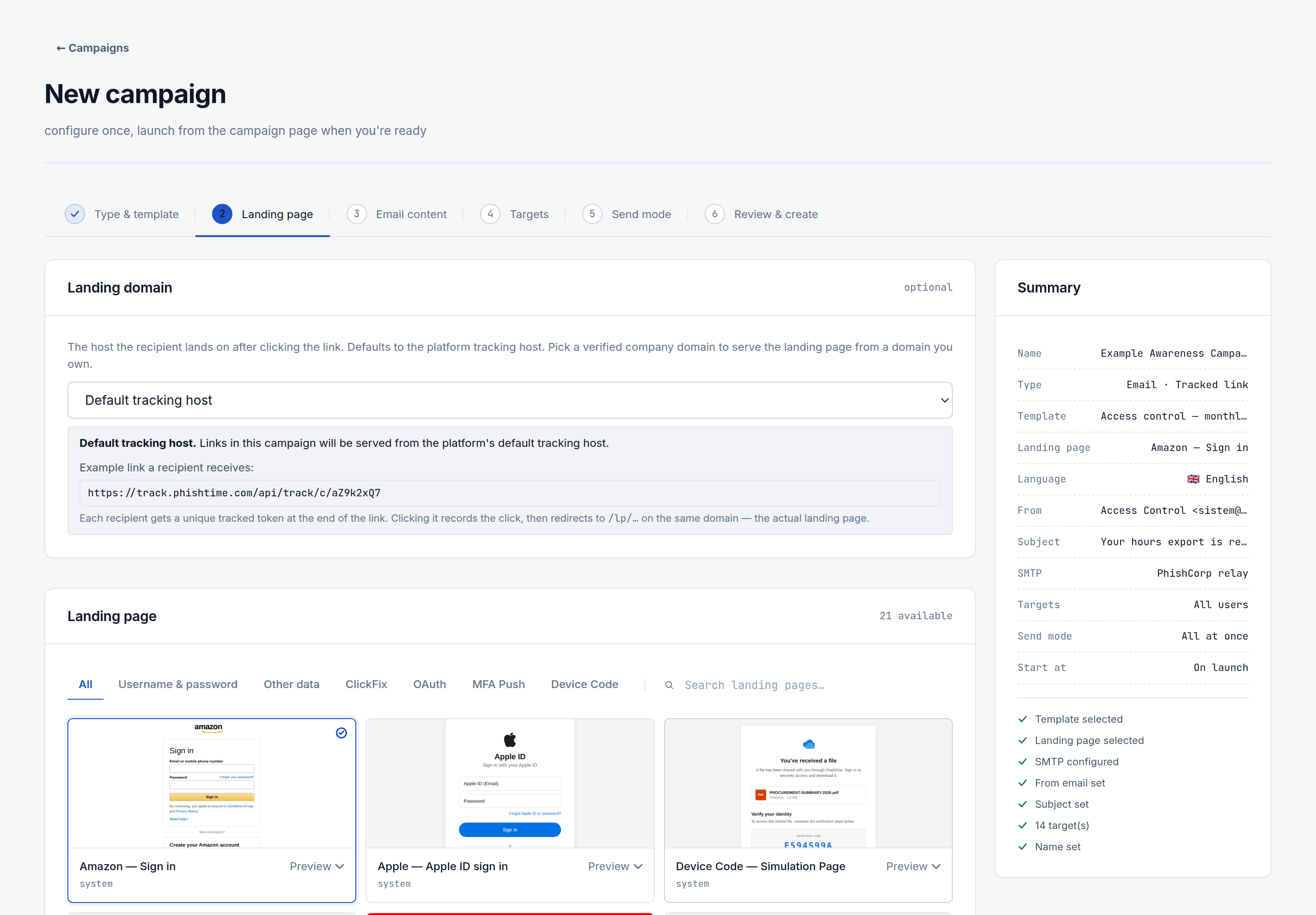Filter by Device Code pages
Viewport: 1316px width, 915px height.
tap(585, 684)
